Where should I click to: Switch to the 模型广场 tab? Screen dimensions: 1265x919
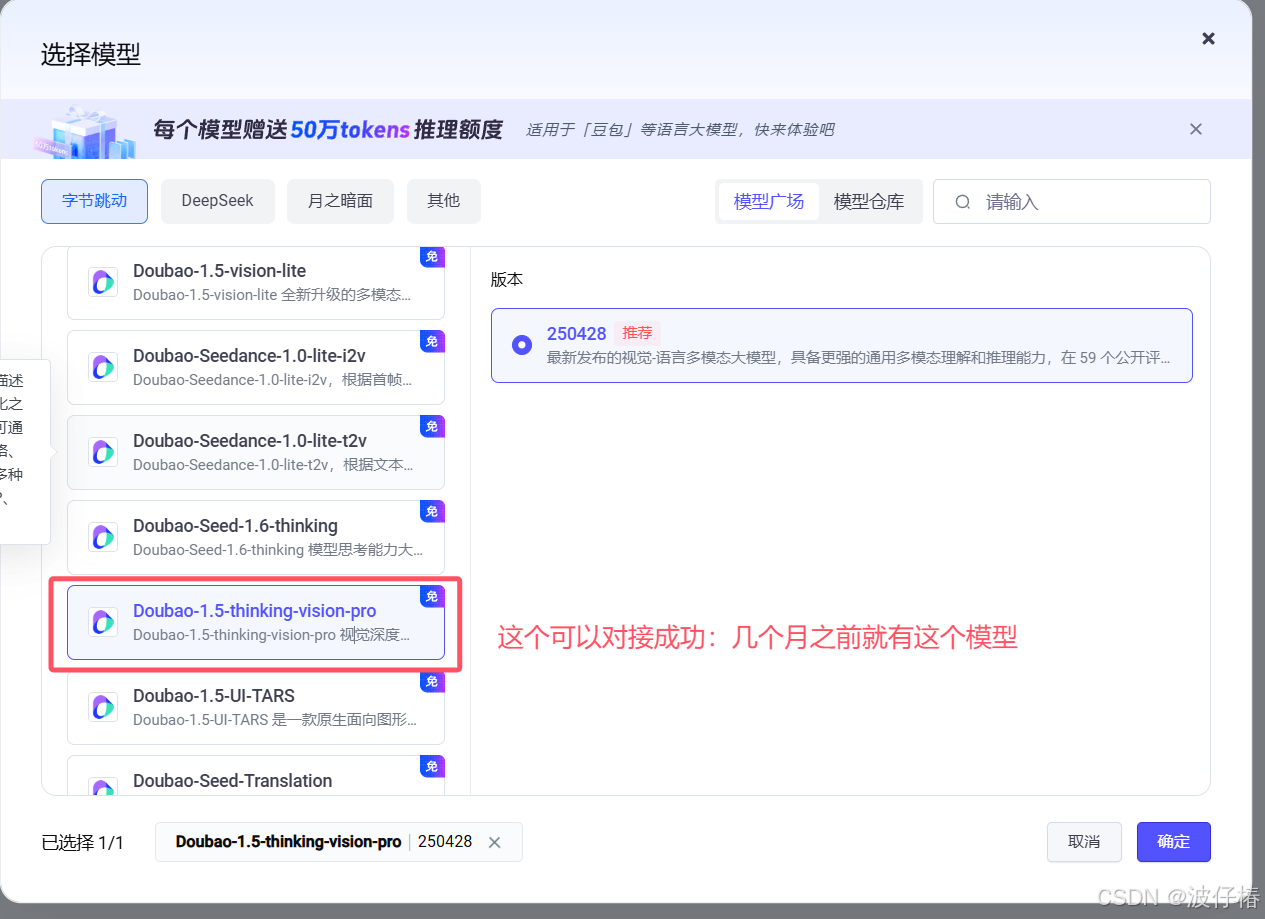click(x=768, y=201)
